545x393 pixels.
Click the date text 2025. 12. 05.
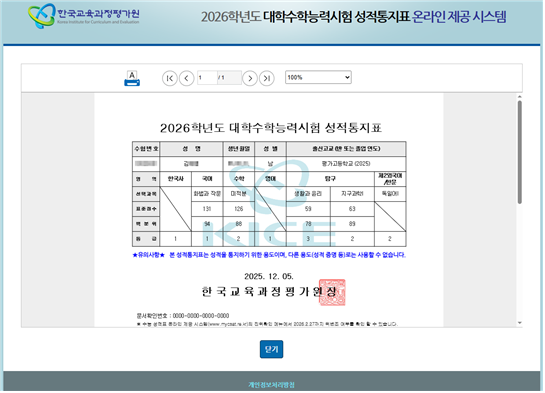point(269,277)
